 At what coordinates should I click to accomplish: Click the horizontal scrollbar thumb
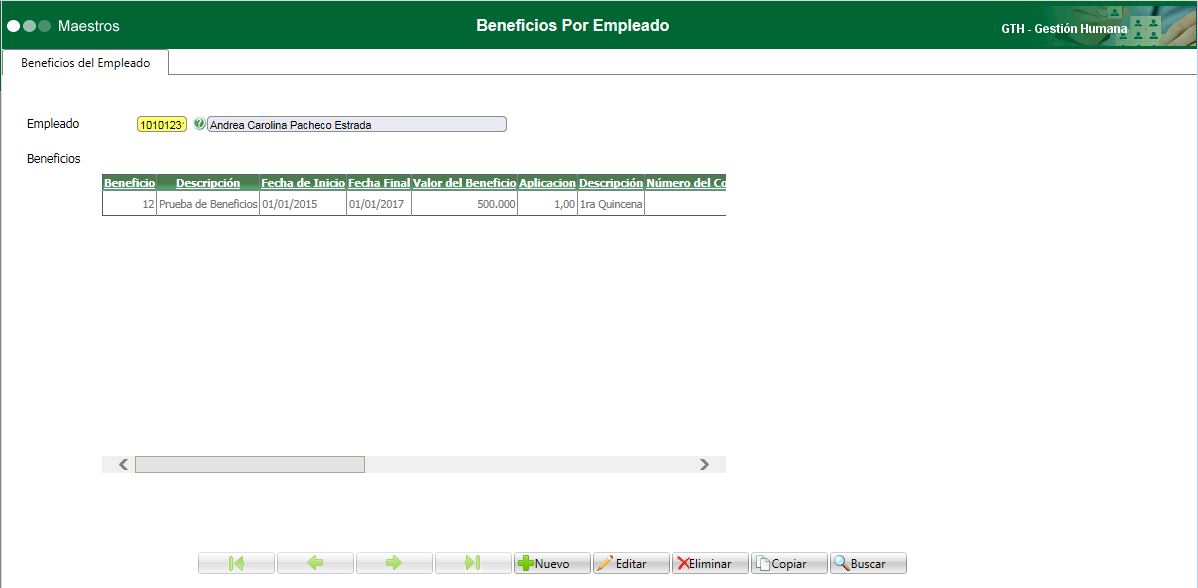tap(250, 464)
